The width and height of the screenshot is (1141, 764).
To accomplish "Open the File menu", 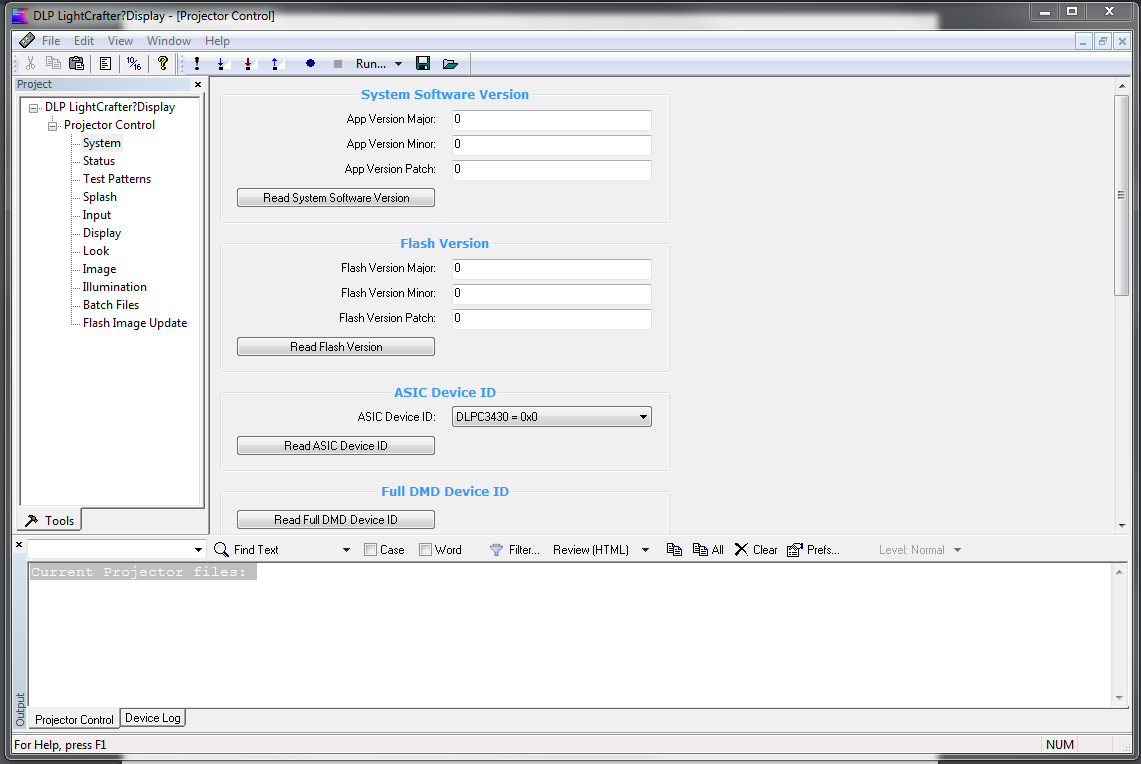I will click(51, 41).
